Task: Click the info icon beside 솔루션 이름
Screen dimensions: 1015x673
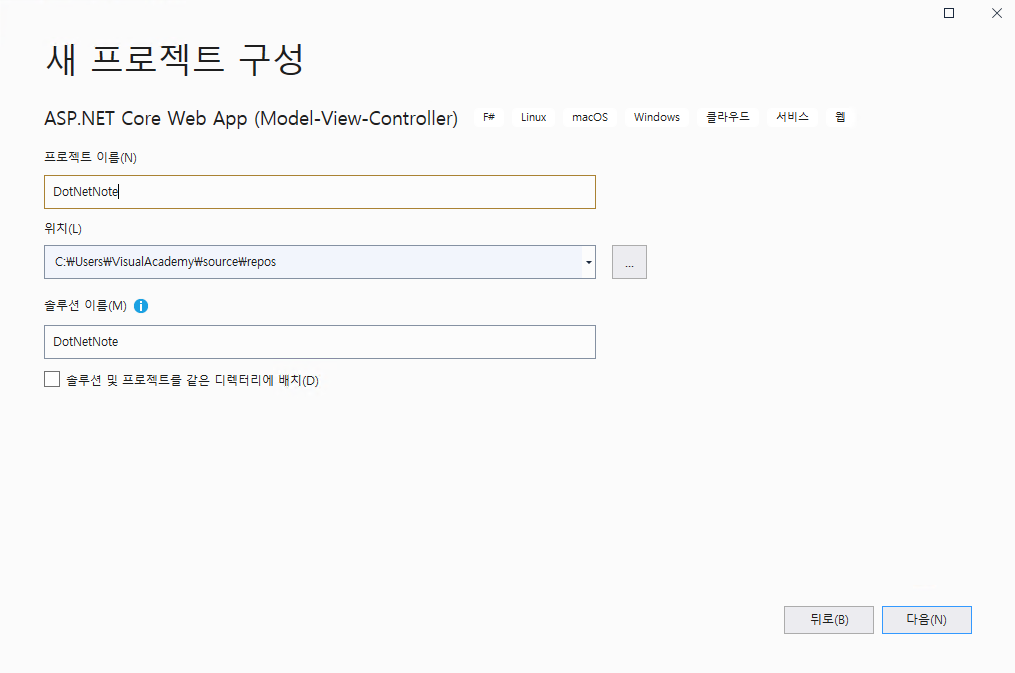Action: [141, 306]
